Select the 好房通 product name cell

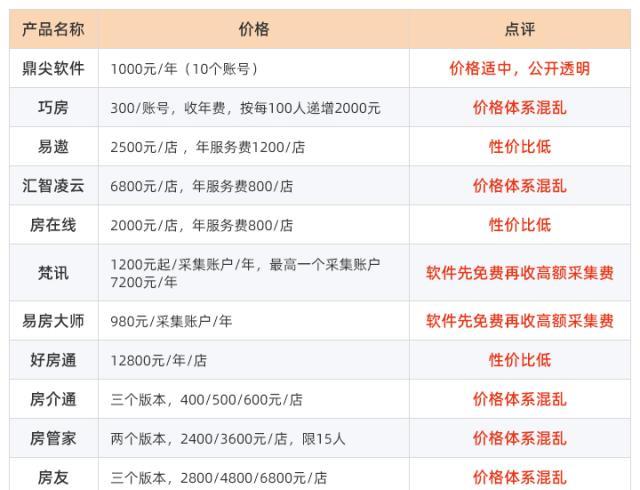(53, 360)
